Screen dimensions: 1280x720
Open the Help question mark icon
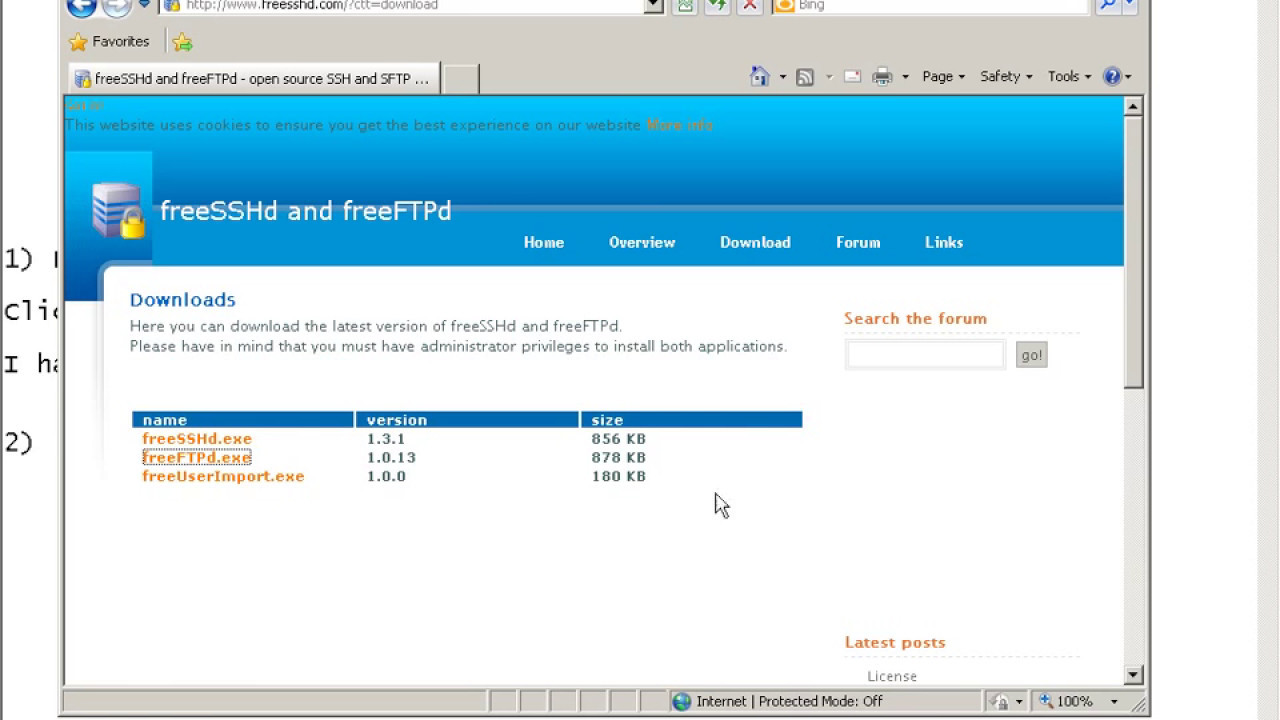1112,76
